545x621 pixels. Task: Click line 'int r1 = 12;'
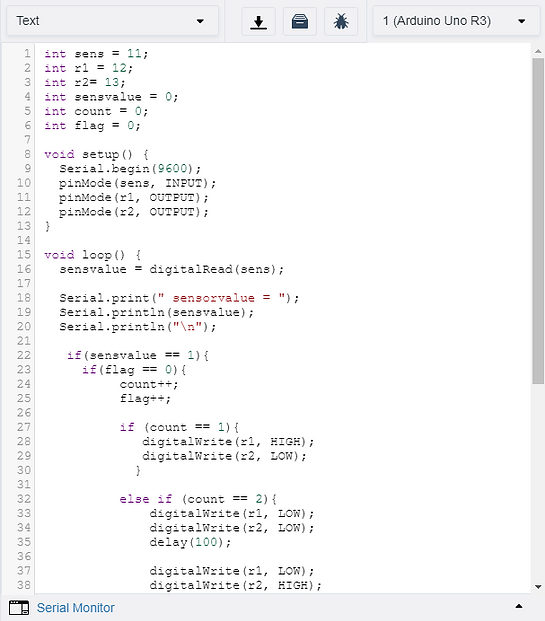coord(89,68)
